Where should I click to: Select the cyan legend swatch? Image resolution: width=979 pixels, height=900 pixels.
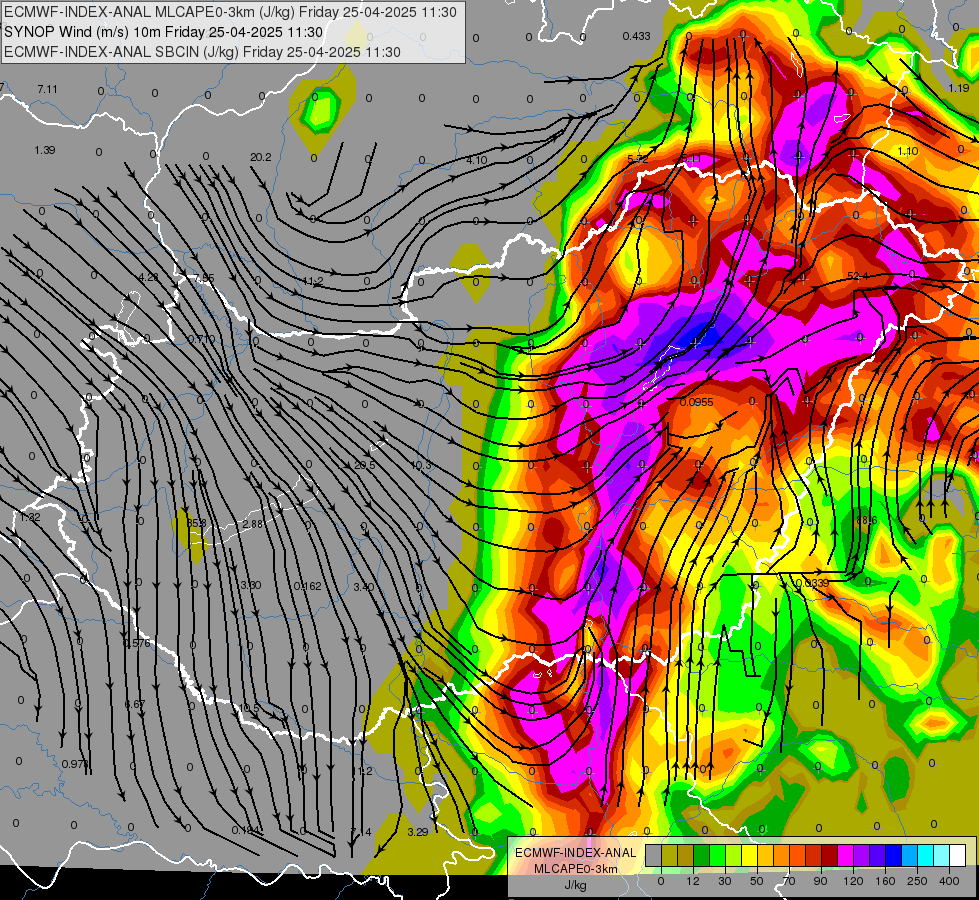[925, 856]
